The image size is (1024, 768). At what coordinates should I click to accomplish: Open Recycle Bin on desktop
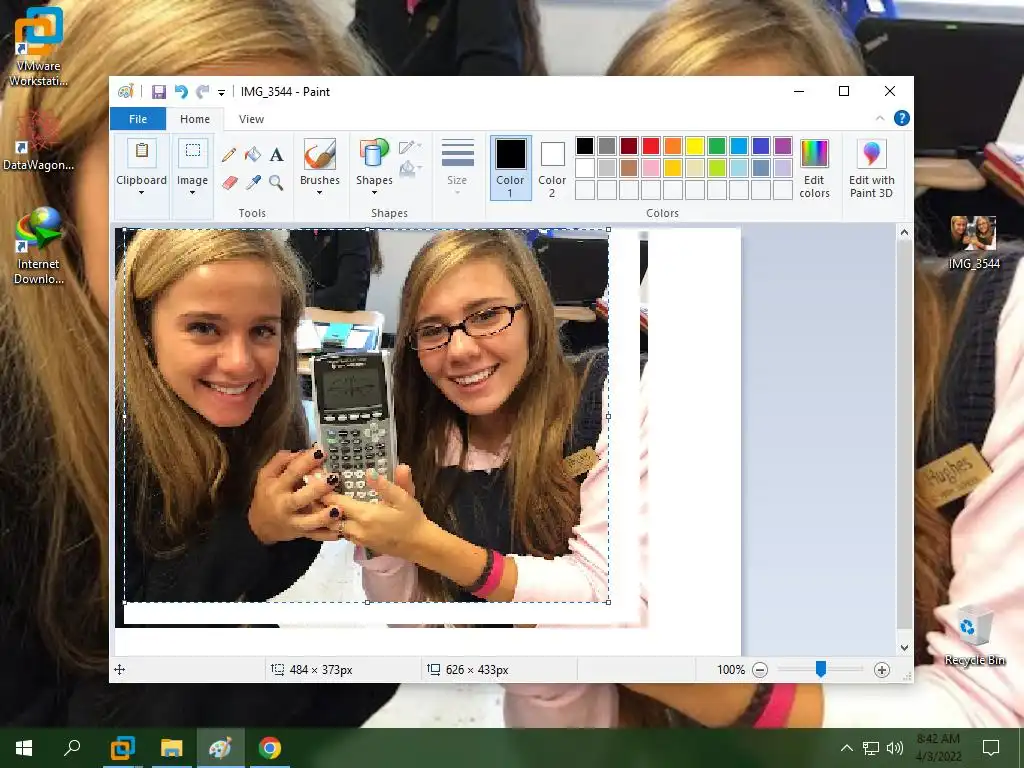click(x=974, y=635)
